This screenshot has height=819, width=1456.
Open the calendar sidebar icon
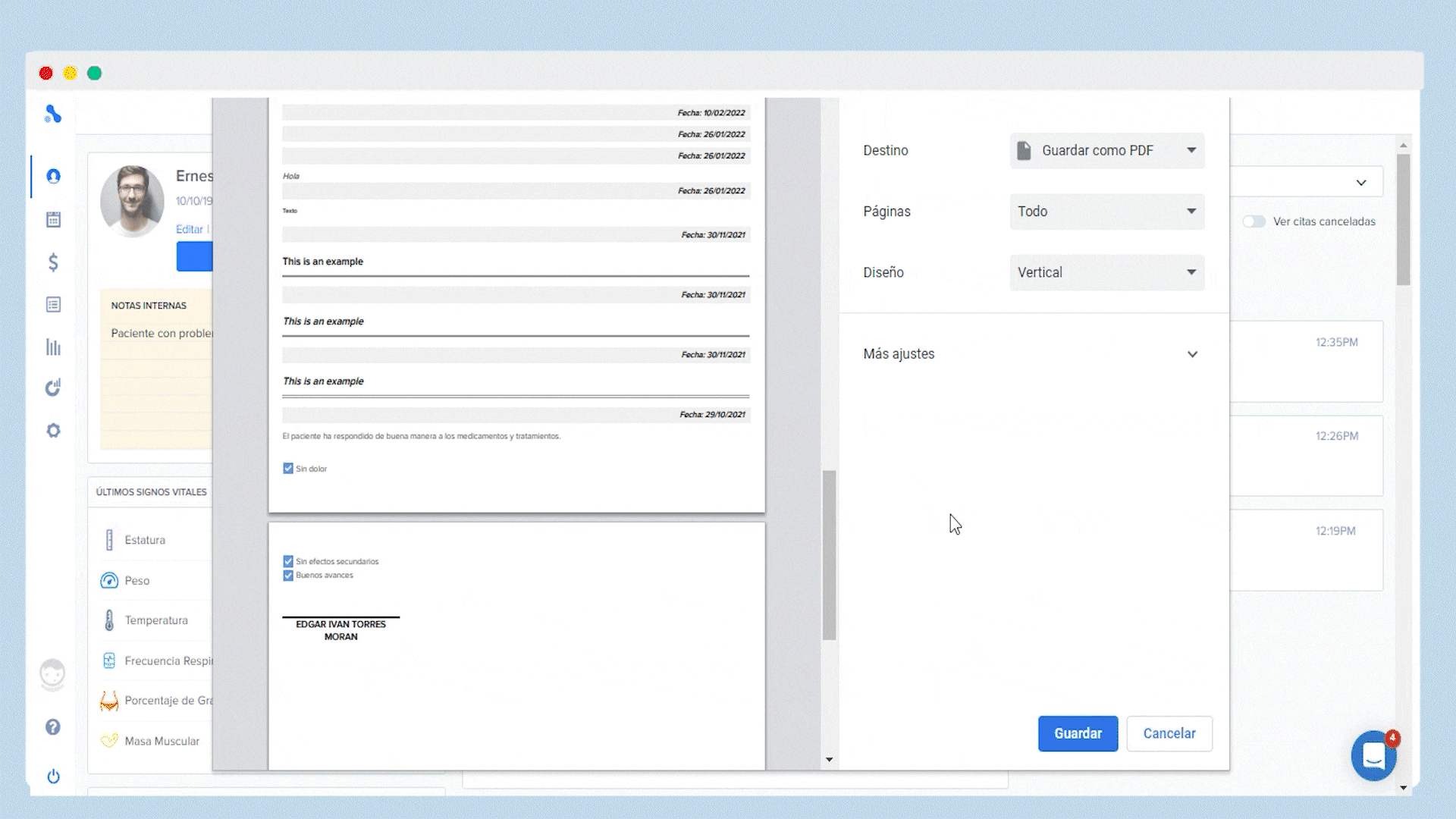(53, 220)
